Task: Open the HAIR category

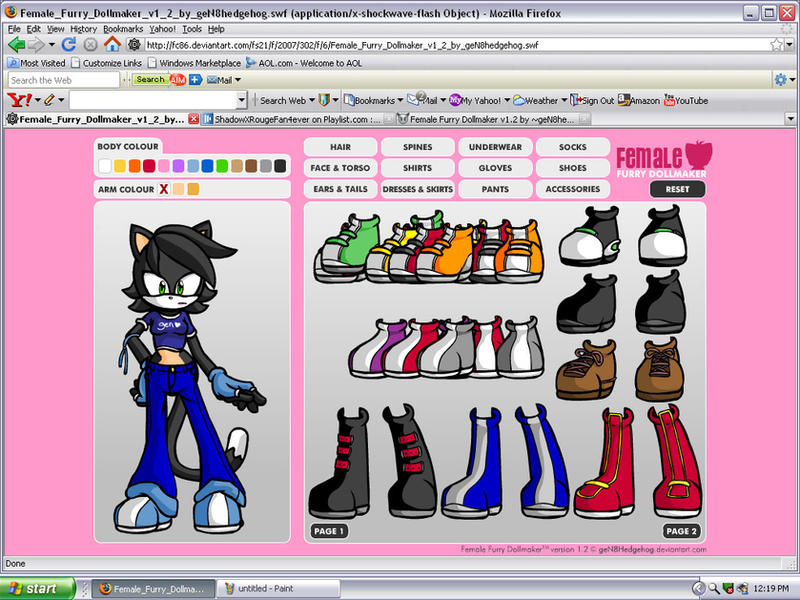Action: point(340,147)
